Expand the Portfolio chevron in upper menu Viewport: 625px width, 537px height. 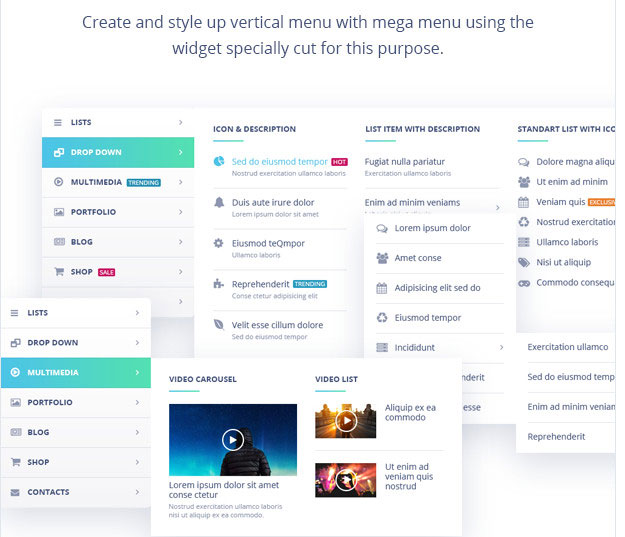181,212
